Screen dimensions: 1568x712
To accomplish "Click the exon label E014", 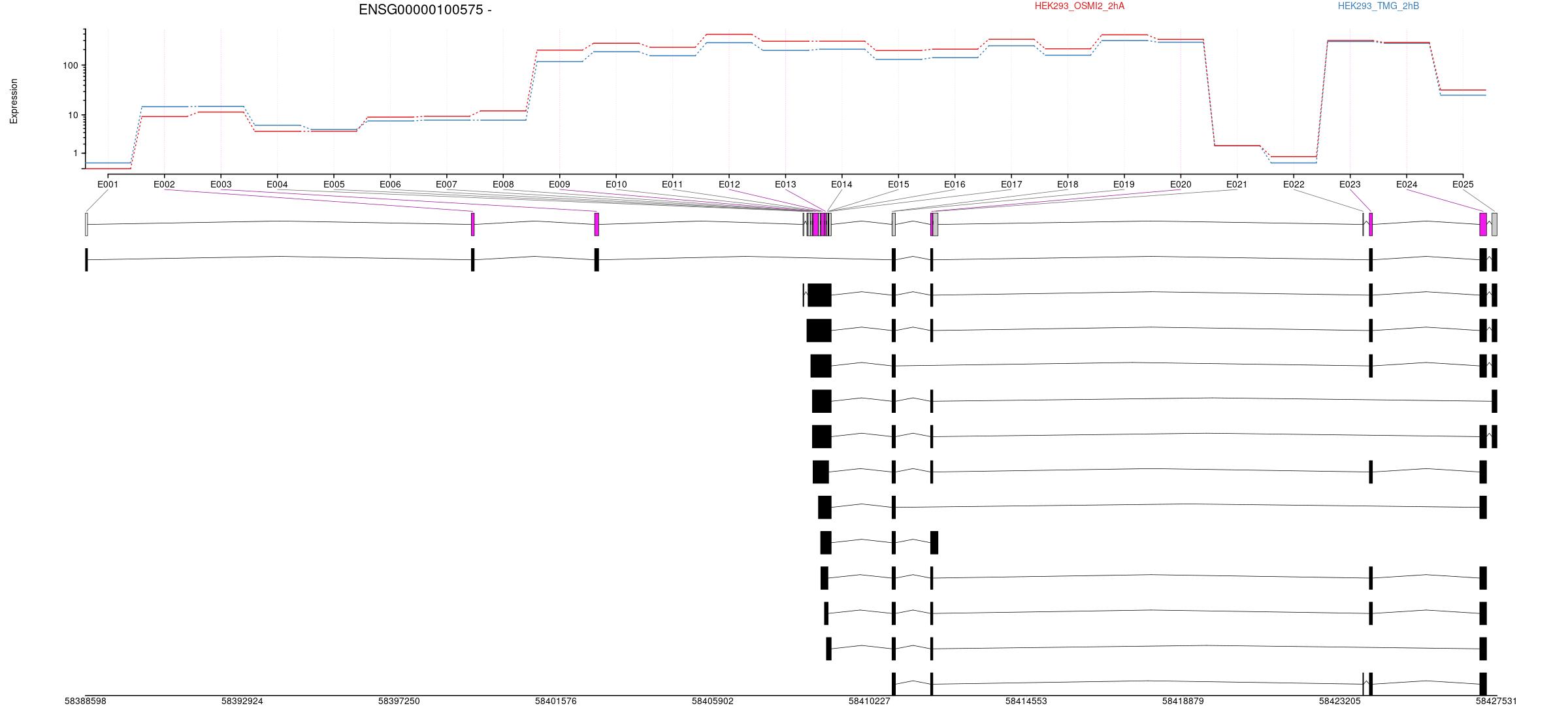I will (x=841, y=184).
